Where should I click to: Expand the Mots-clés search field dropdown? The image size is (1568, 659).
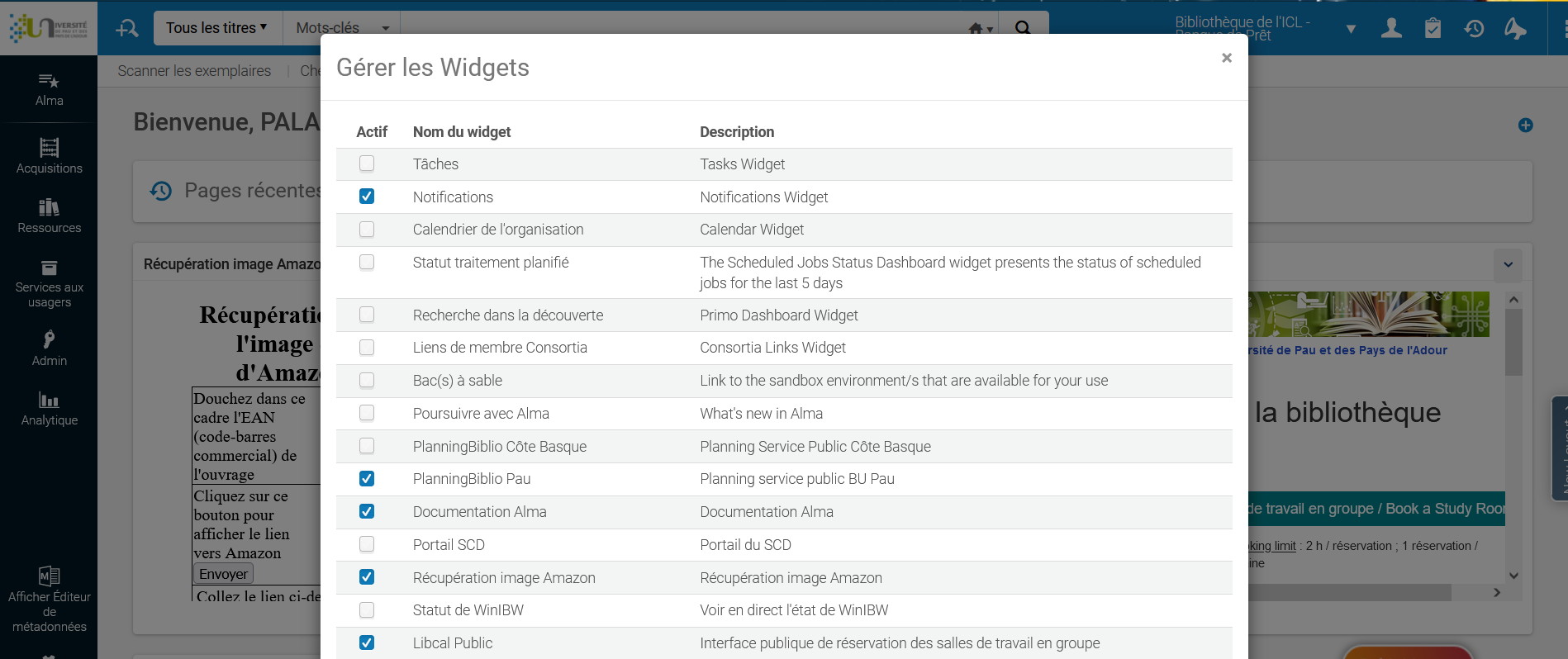[385, 28]
